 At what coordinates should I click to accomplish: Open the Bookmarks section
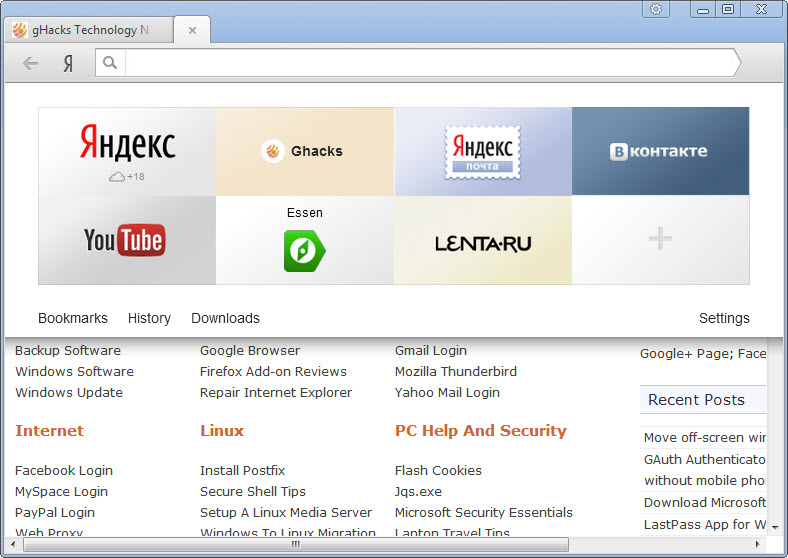[x=73, y=318]
